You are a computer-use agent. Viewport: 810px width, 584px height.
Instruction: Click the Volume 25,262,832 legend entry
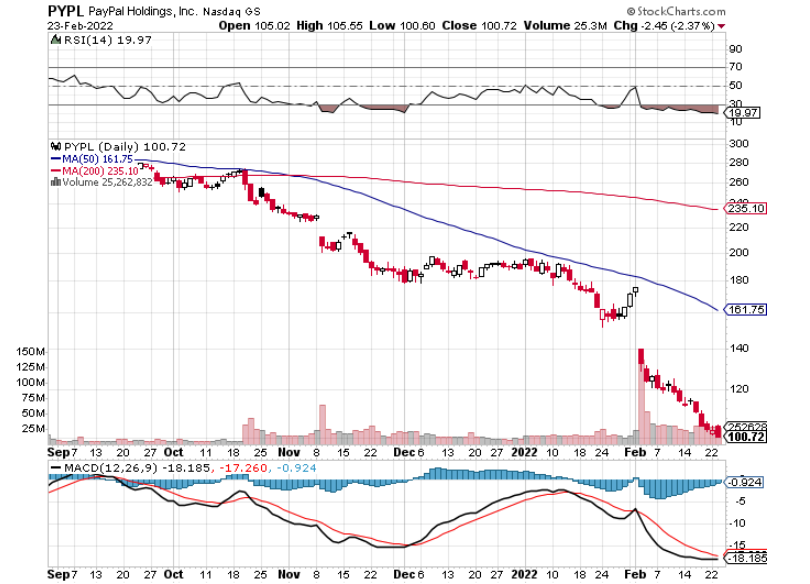tap(107, 182)
